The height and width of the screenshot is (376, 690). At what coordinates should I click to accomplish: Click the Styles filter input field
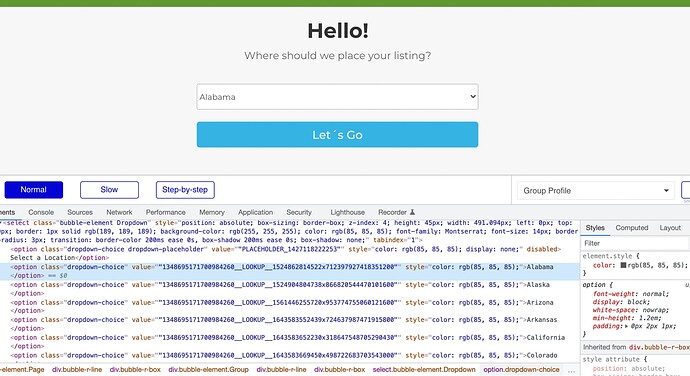635,243
